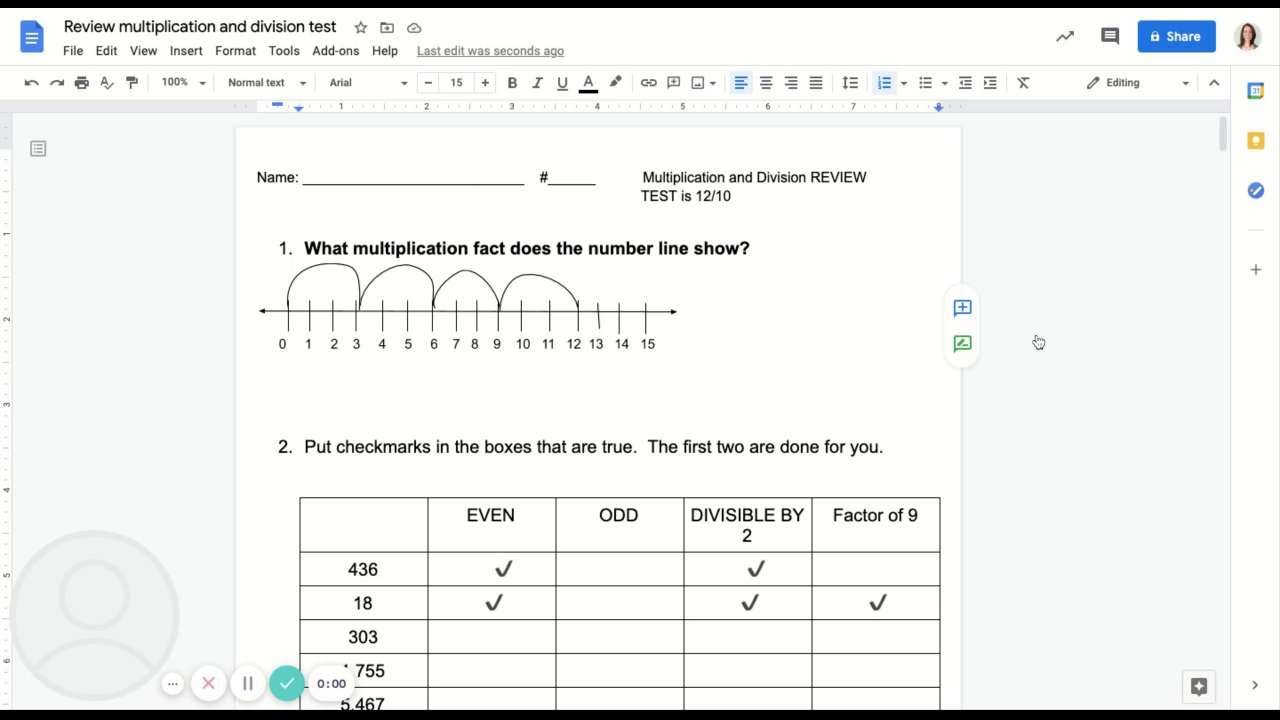Open numbered list style dropdown arrow
The image size is (1280, 720).
904,83
